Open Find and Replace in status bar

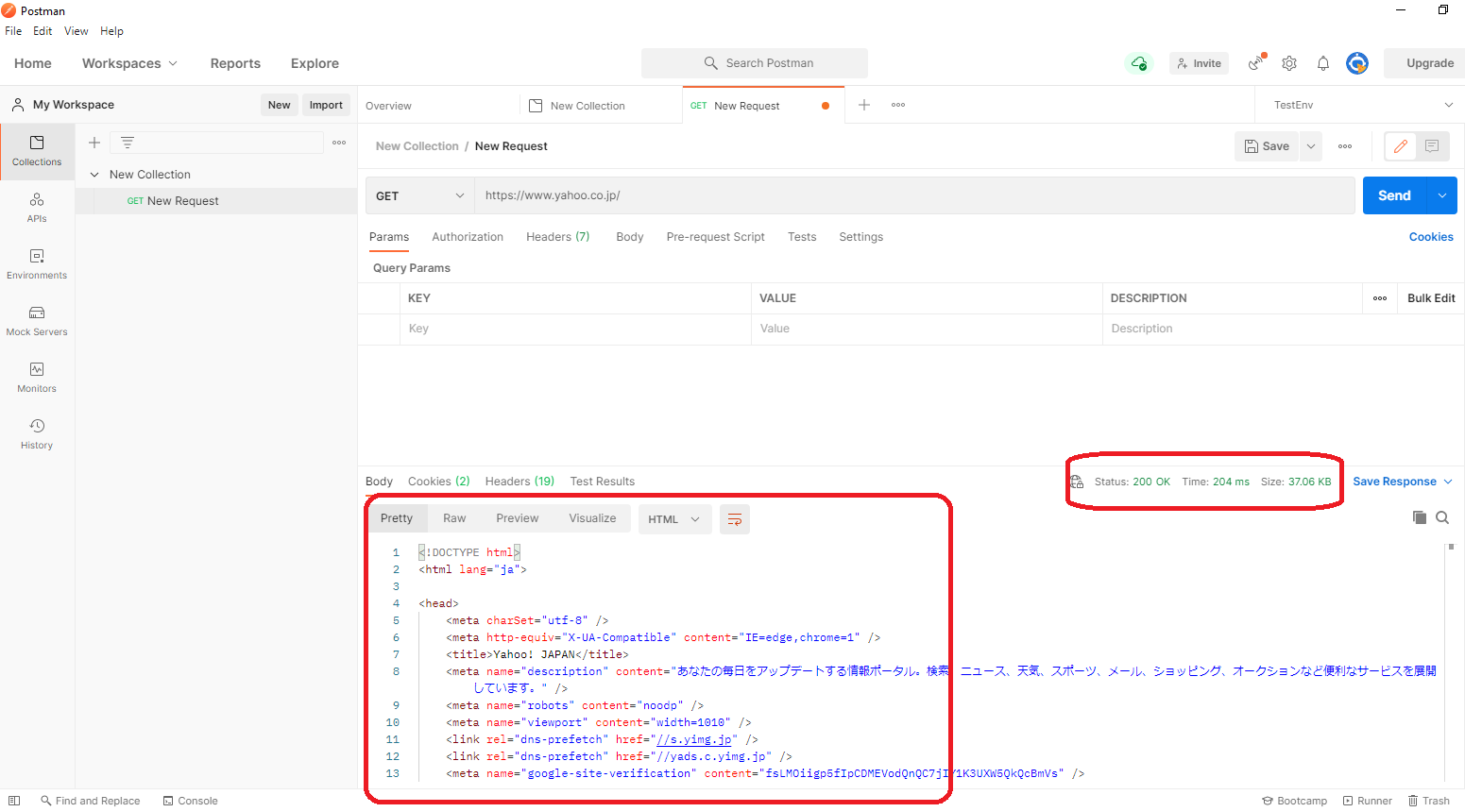click(90, 801)
